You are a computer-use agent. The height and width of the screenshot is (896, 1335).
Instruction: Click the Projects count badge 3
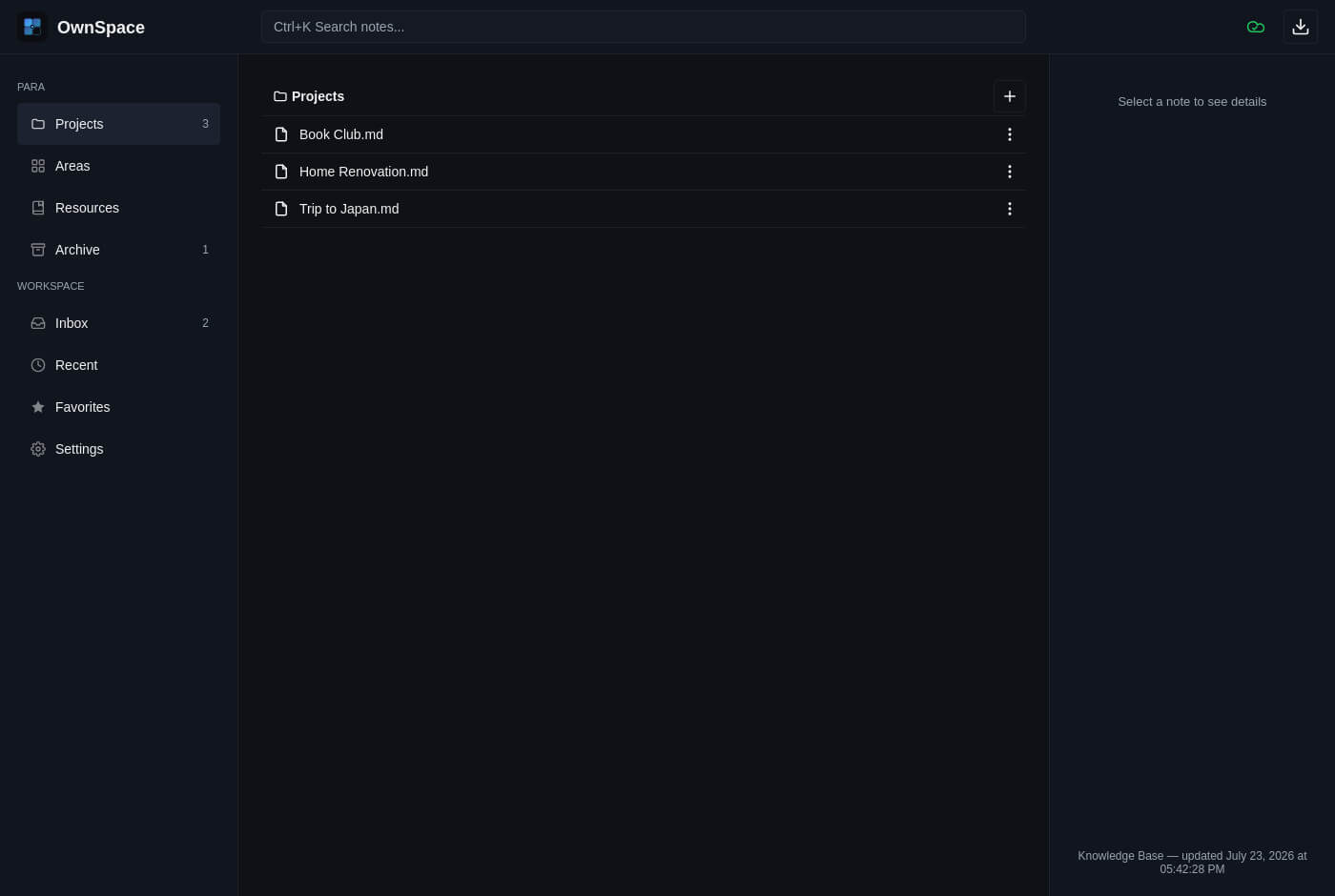pos(205,124)
